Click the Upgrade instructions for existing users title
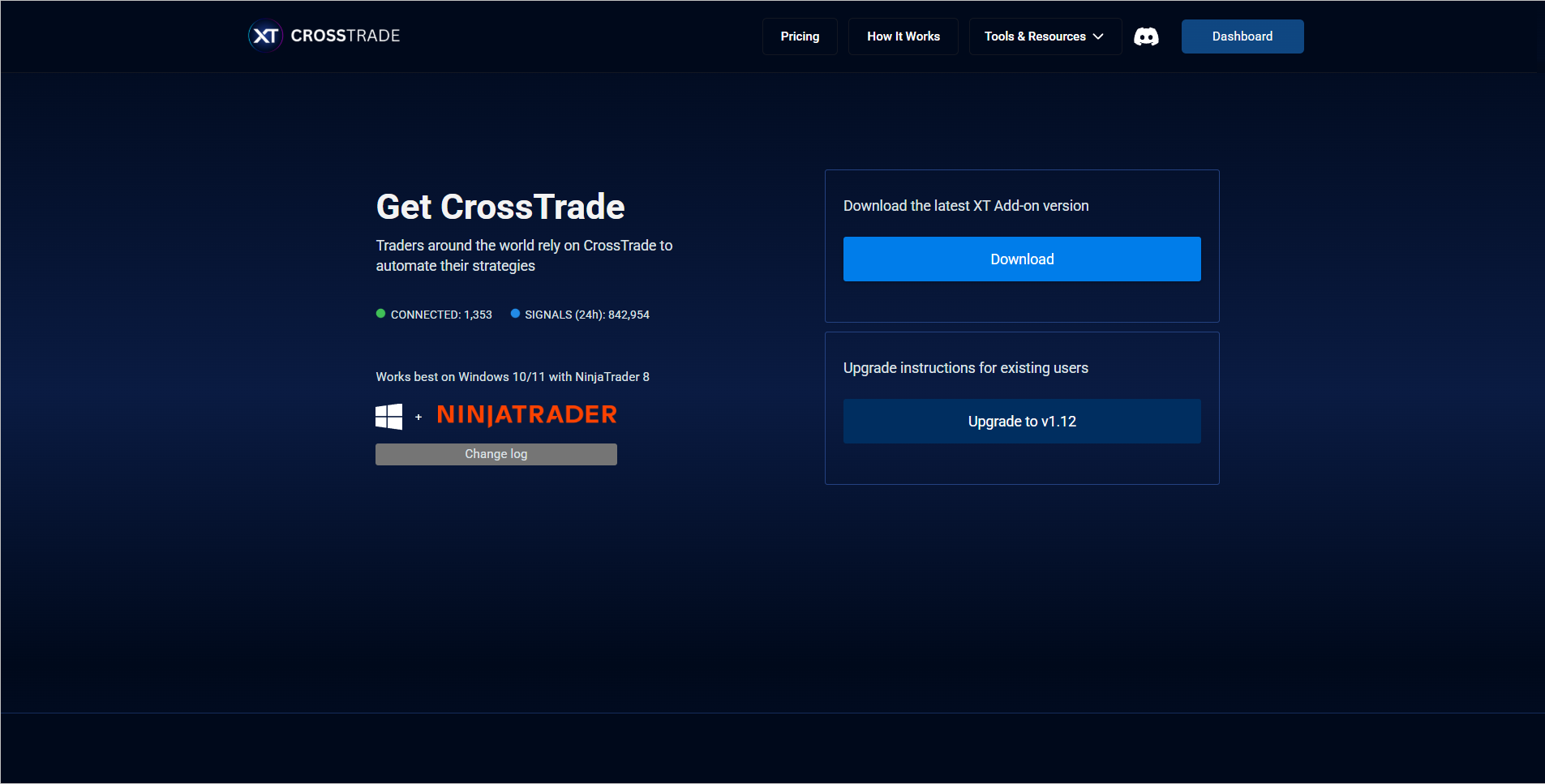 click(x=965, y=368)
